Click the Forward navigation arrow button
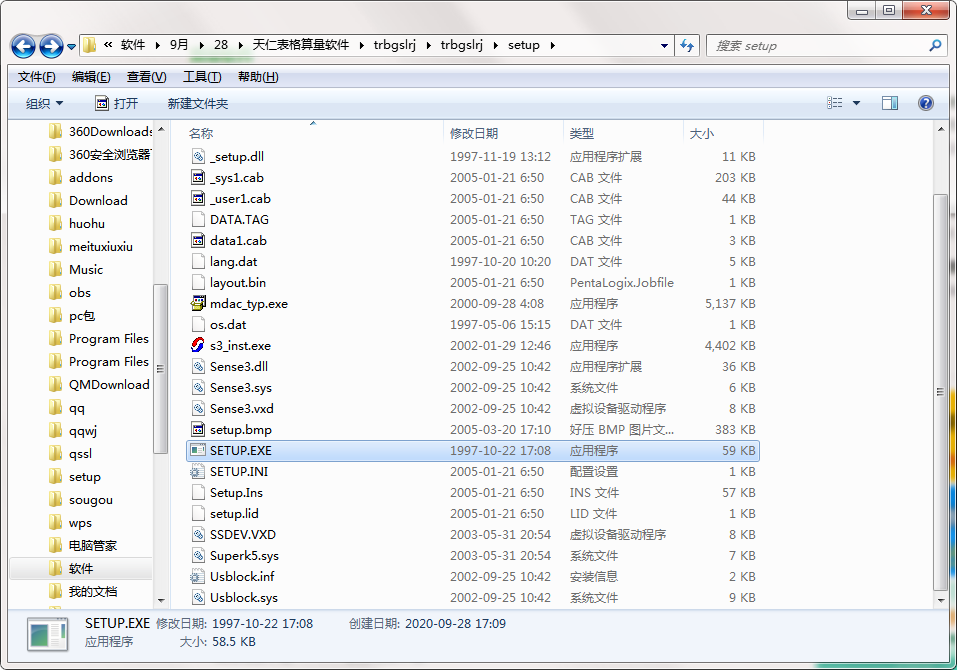The height and width of the screenshot is (670, 957). pos(50,46)
